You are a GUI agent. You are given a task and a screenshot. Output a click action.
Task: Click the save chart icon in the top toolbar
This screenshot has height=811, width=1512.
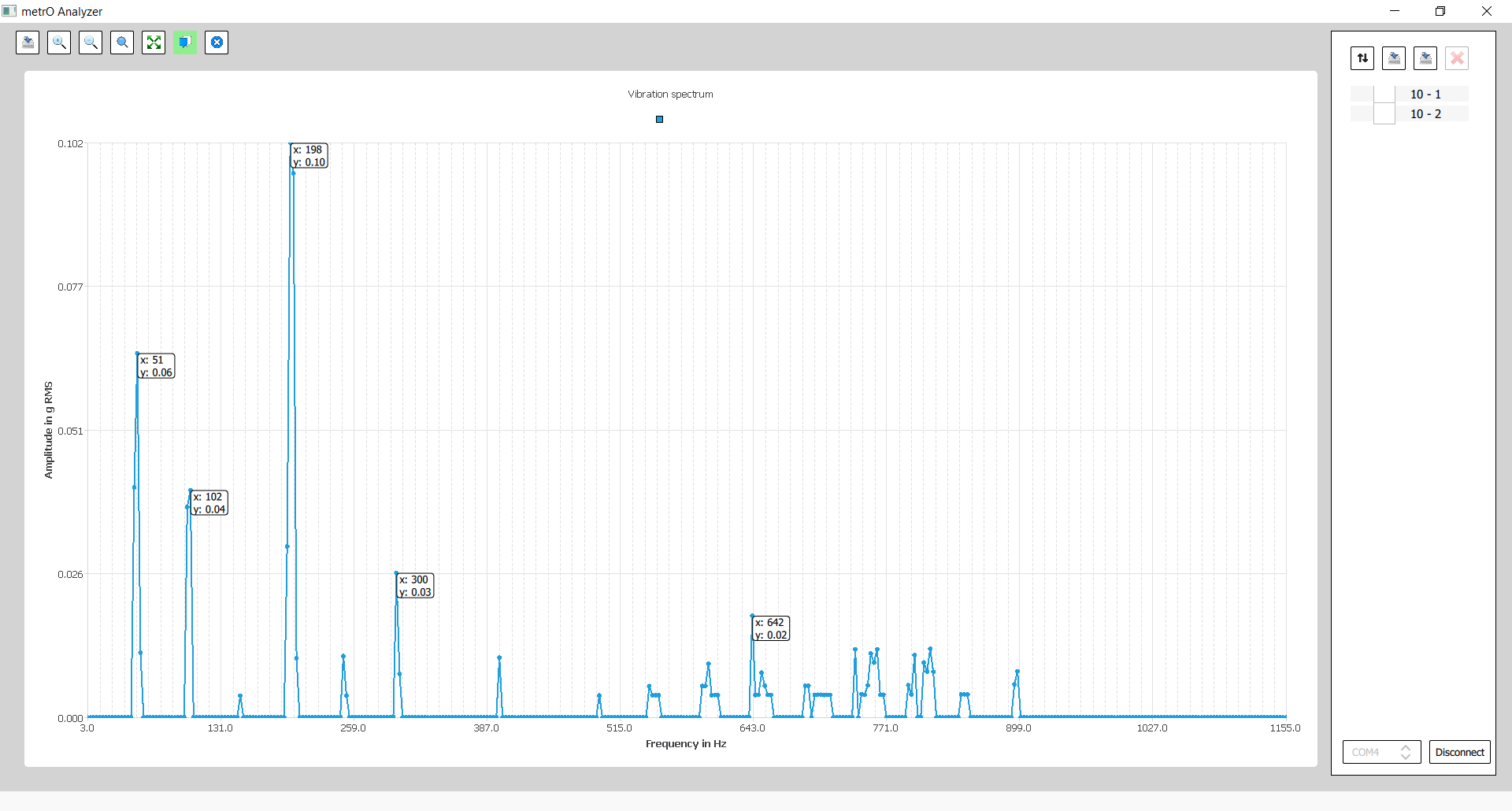click(28, 43)
